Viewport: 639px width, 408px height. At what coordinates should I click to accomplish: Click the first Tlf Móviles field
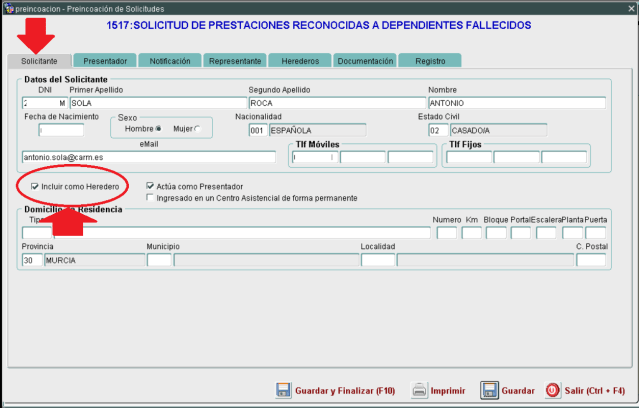pos(315,157)
